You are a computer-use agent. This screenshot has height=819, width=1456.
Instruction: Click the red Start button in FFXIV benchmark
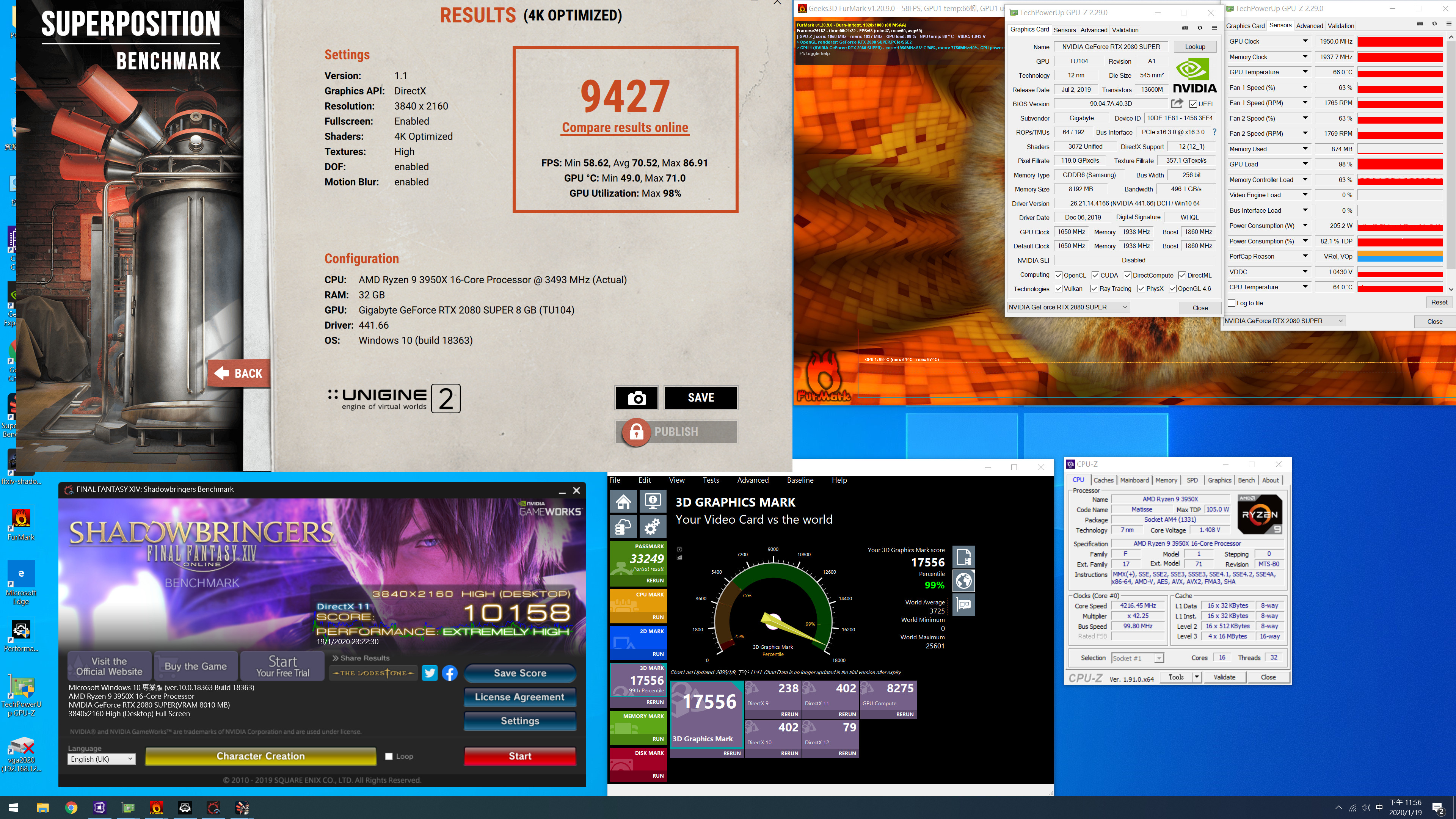pos(520,756)
